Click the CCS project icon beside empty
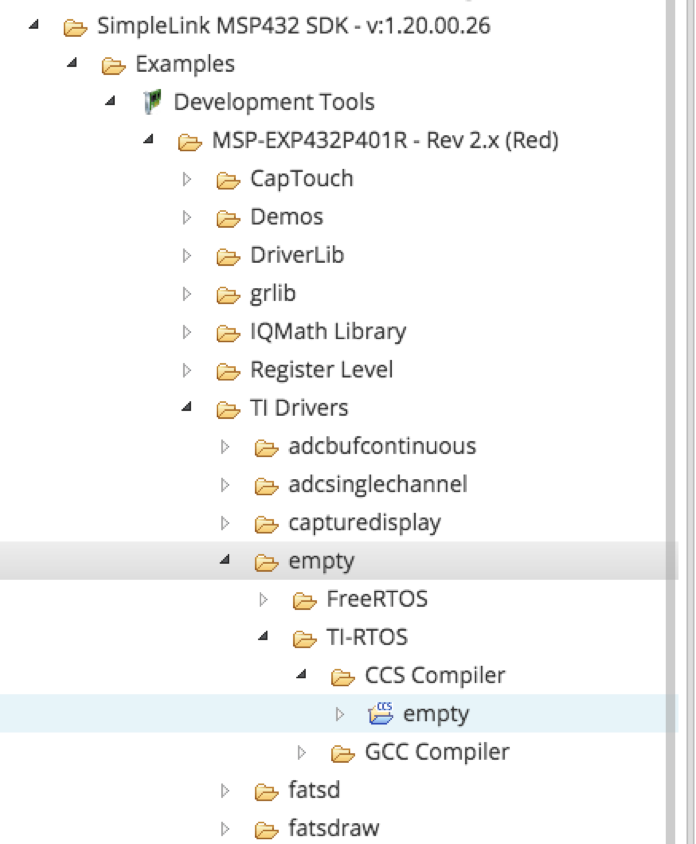Image resolution: width=696 pixels, height=844 pixels. point(380,713)
